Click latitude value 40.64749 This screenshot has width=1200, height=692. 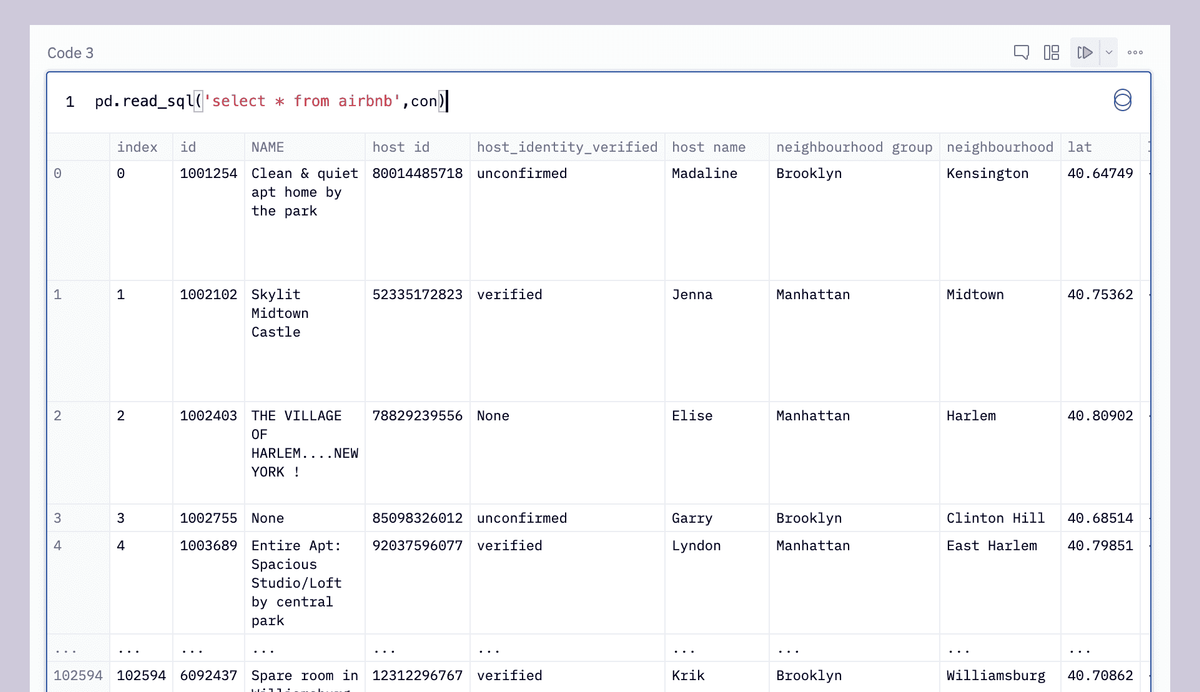(1100, 173)
